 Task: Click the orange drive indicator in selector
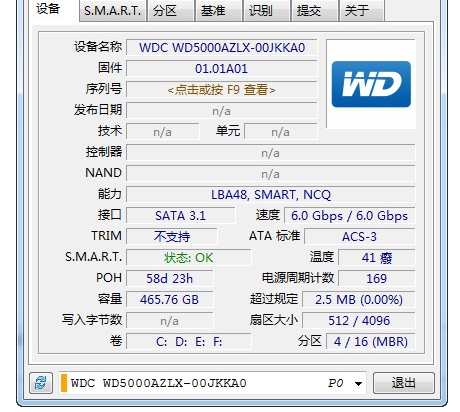[64, 383]
